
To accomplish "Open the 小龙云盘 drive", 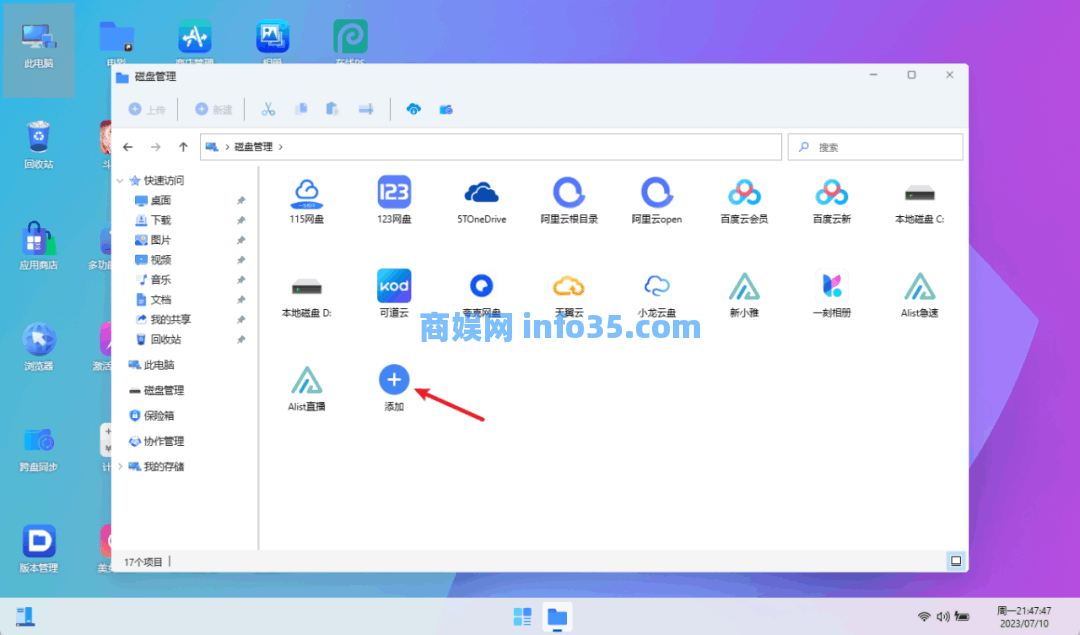I will tap(656, 294).
